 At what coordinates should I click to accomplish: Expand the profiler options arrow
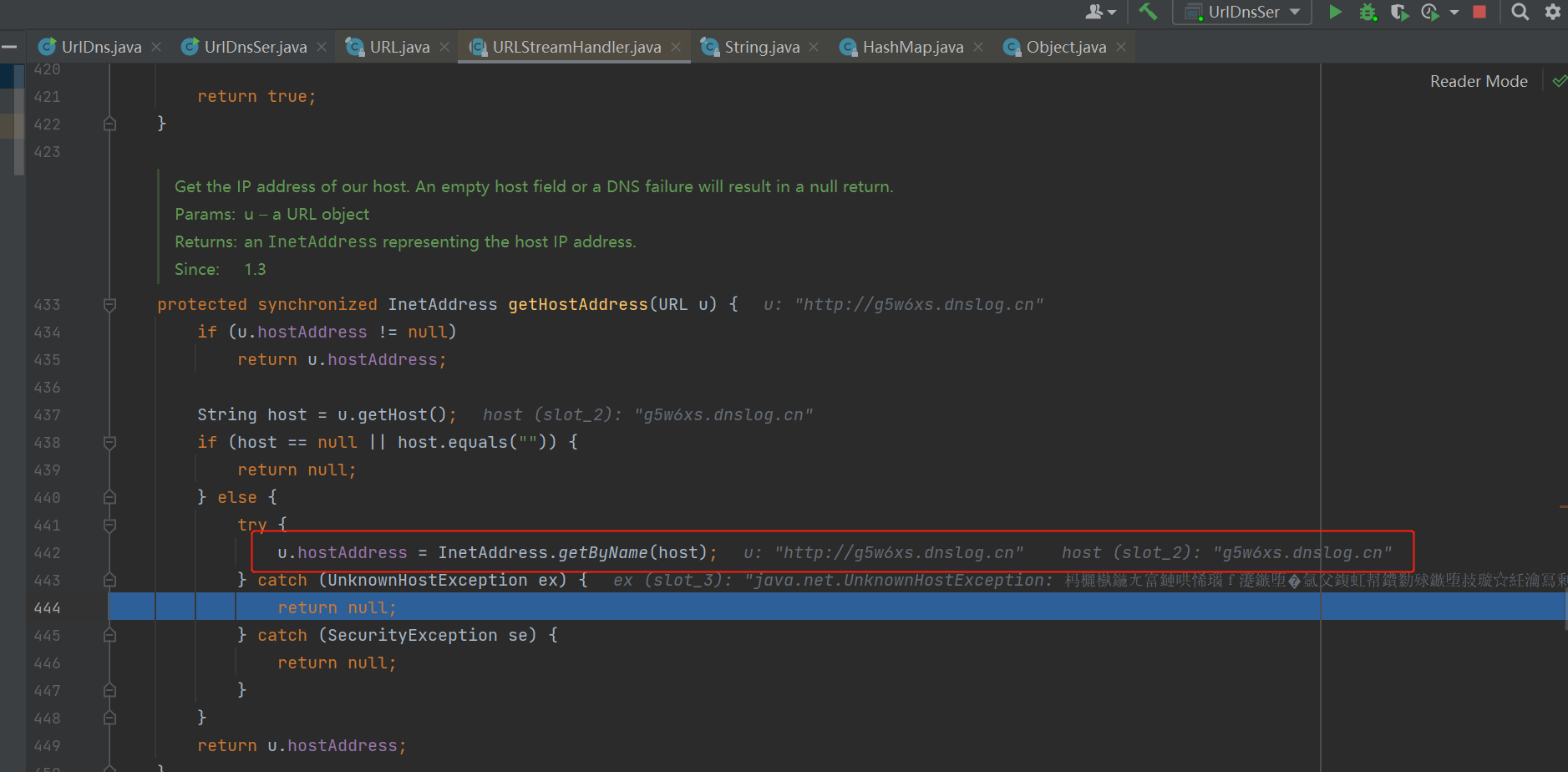(x=1454, y=13)
